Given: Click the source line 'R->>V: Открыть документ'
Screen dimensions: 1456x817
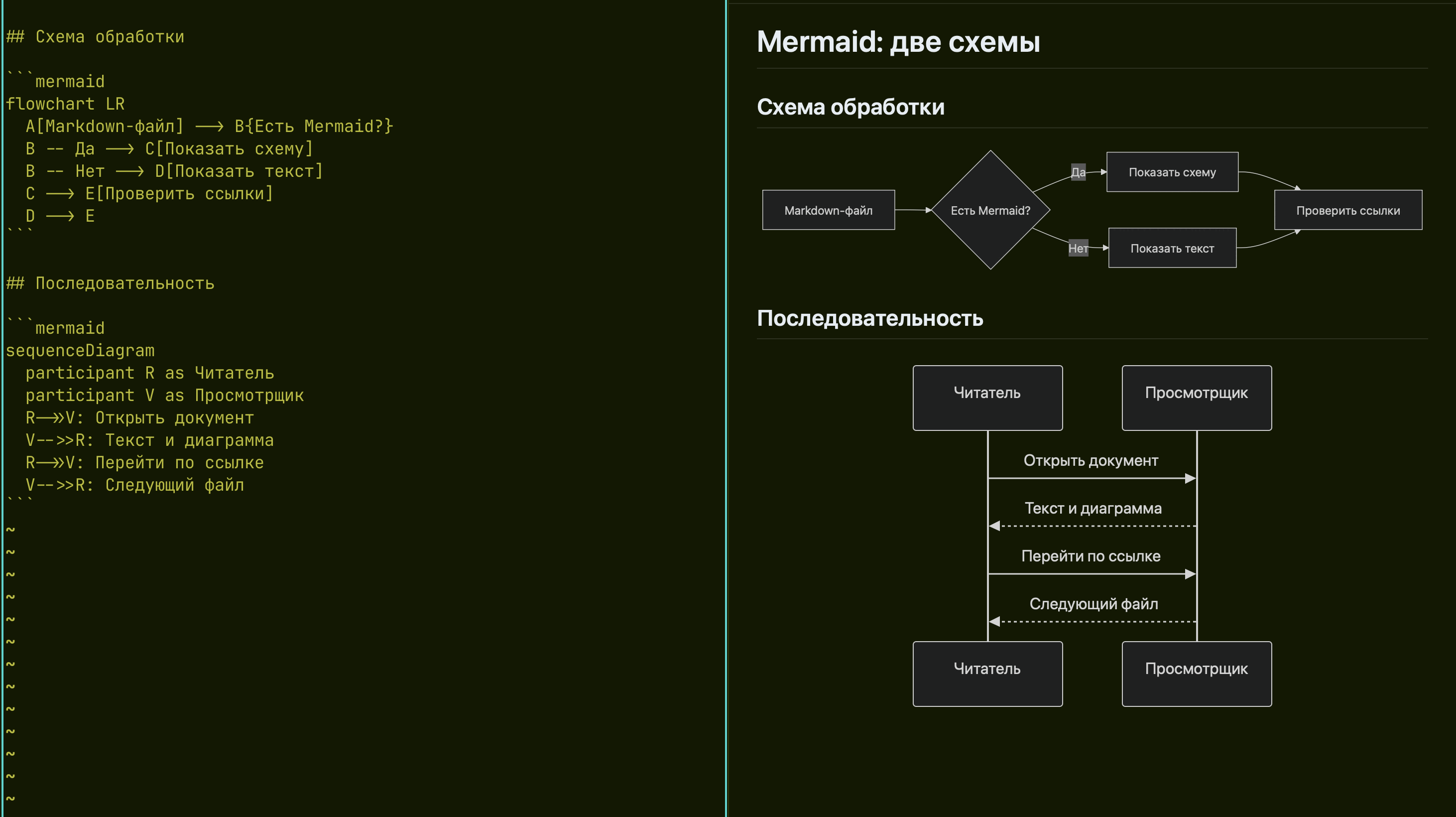Looking at the screenshot, I should coord(139,418).
